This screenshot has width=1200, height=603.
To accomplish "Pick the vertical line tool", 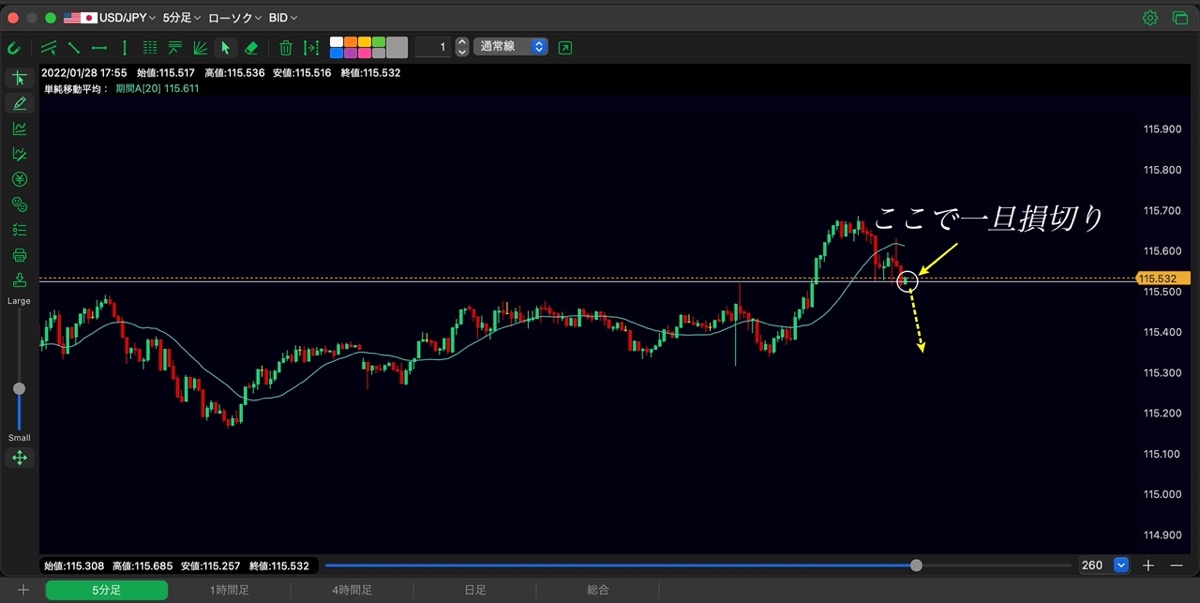I will tap(124, 47).
